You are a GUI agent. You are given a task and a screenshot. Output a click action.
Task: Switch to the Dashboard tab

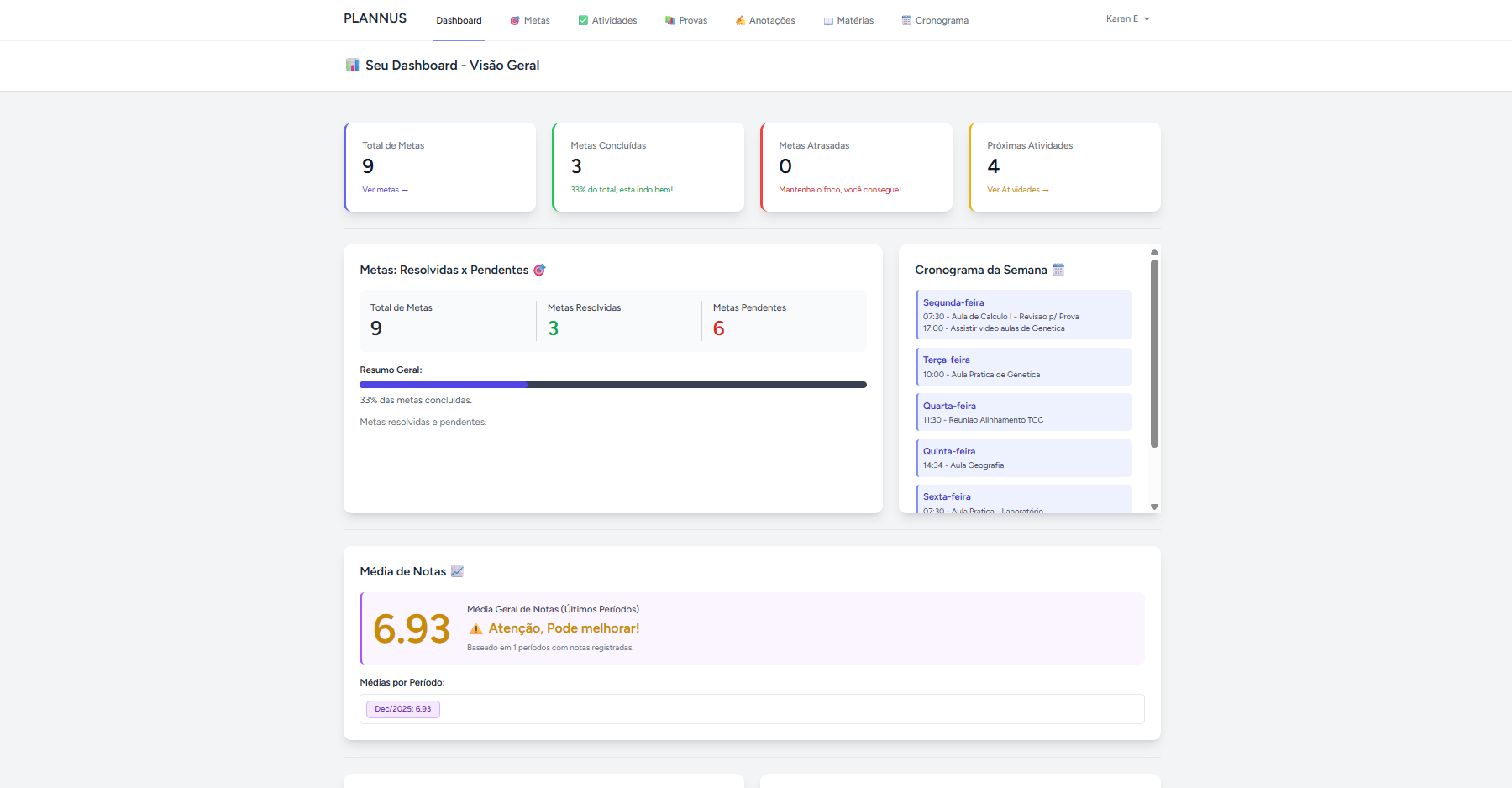pyautogui.click(x=459, y=21)
